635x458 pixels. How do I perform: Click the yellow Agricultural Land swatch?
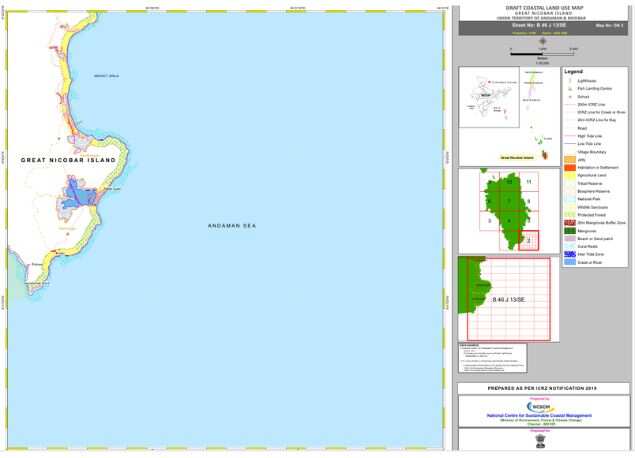pos(570,175)
